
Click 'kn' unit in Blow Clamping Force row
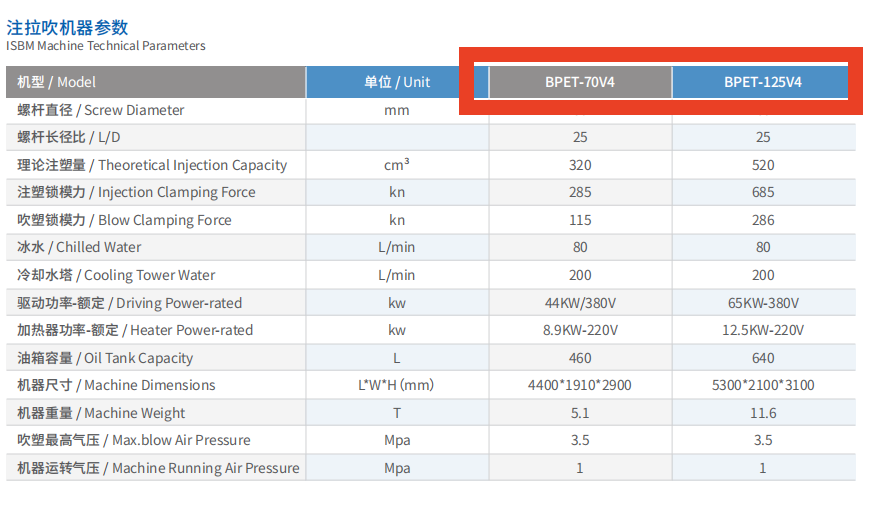coord(397,220)
